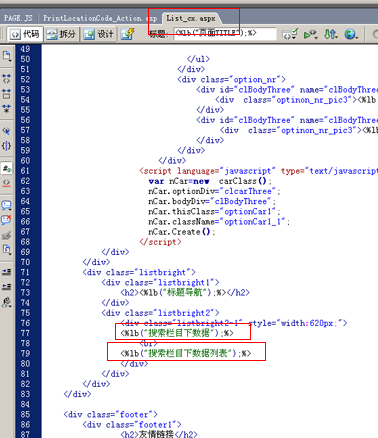Collapse Full Tag in coding toolbar
The width and height of the screenshot is (378, 438).
(x=7, y=79)
